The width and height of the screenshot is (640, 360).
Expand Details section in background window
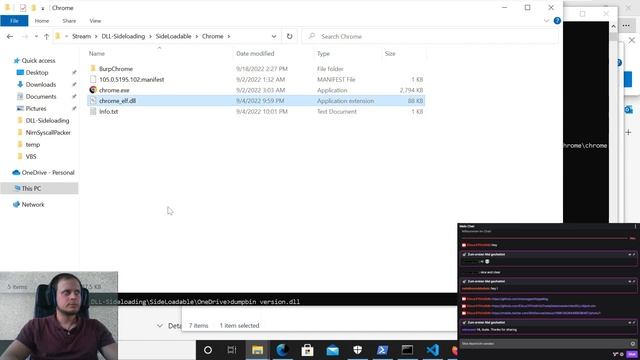pyautogui.click(x=160, y=326)
